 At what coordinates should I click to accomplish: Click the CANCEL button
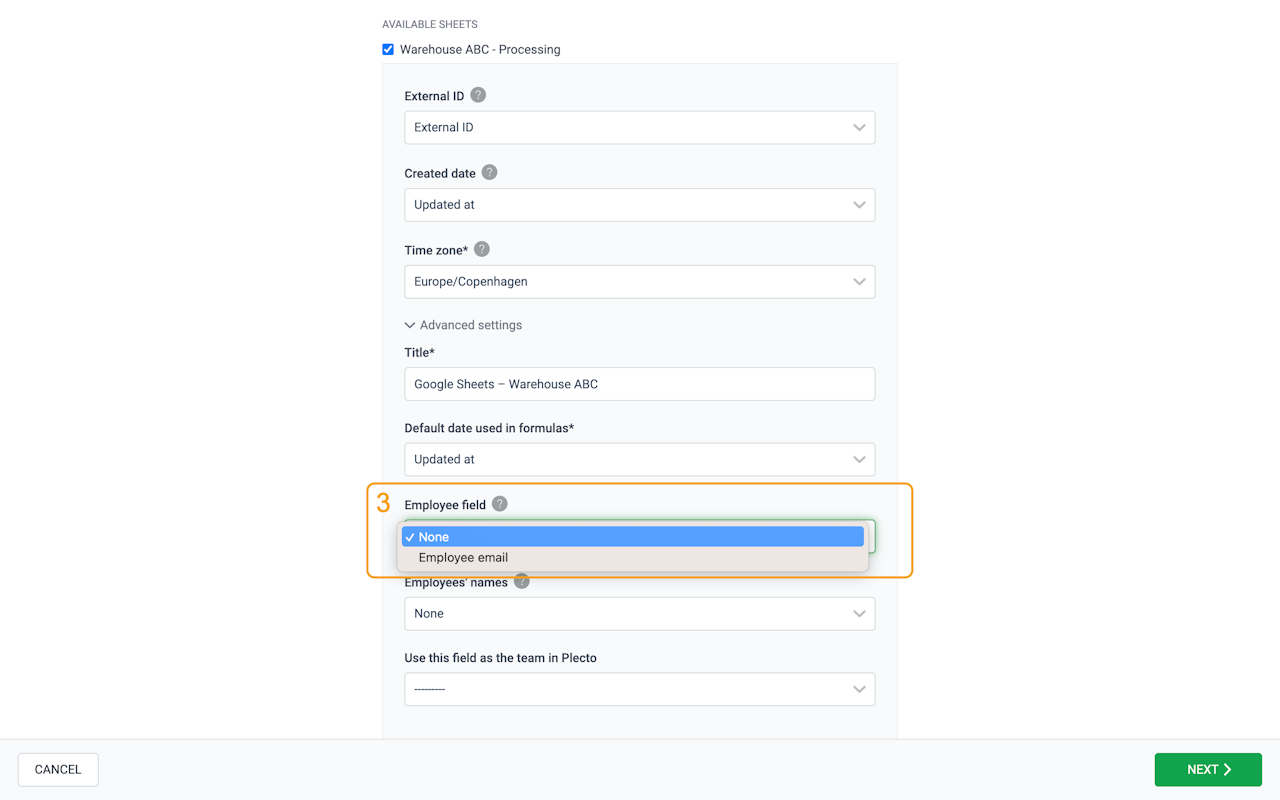[x=58, y=770]
